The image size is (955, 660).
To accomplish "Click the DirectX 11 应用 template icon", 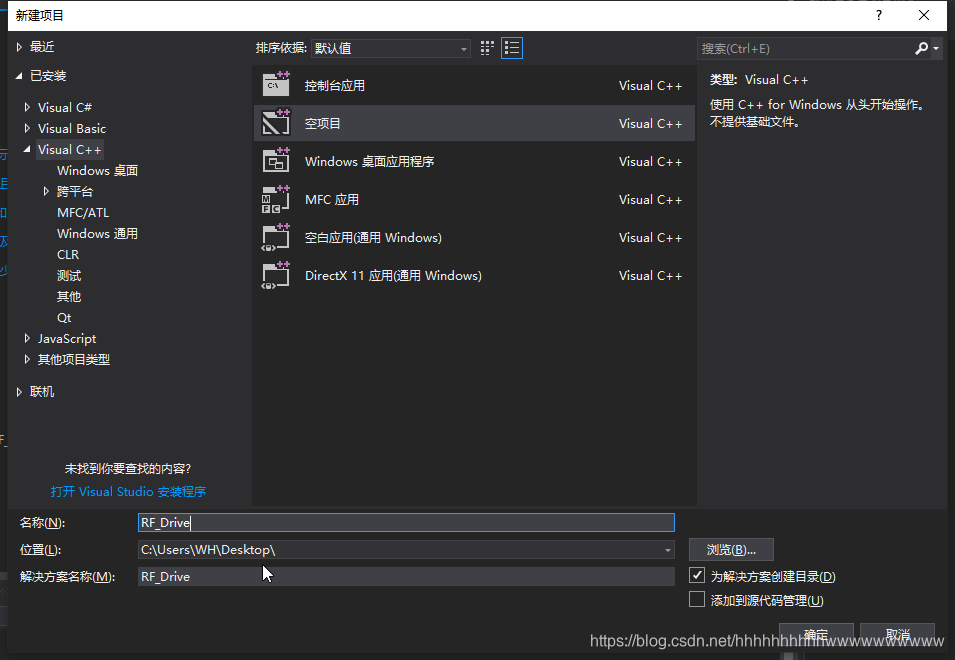I will click(276, 275).
